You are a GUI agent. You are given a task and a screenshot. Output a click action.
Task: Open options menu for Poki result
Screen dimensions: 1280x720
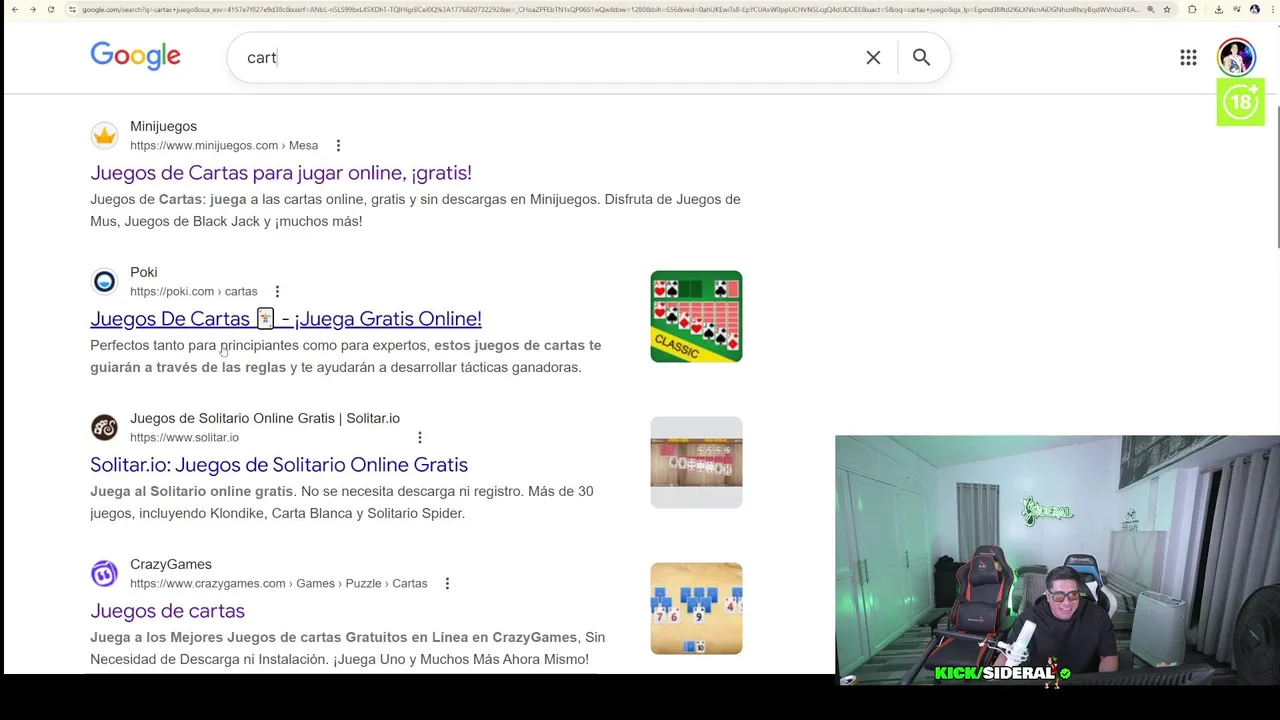(277, 291)
